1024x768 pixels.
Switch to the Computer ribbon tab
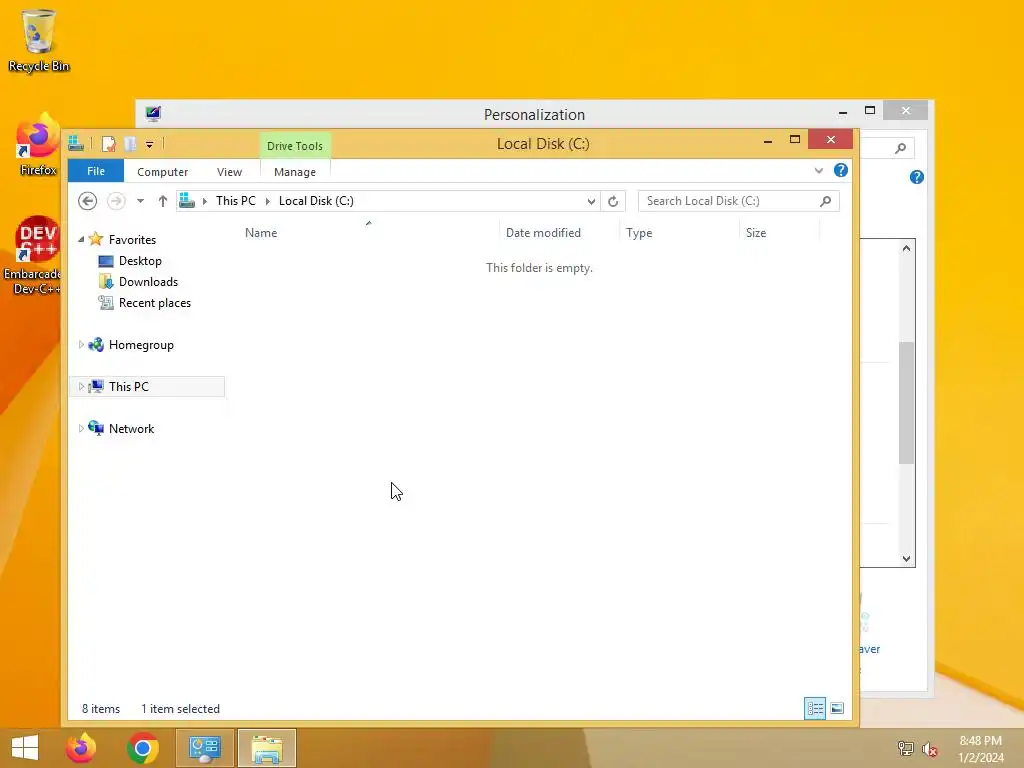tap(163, 172)
